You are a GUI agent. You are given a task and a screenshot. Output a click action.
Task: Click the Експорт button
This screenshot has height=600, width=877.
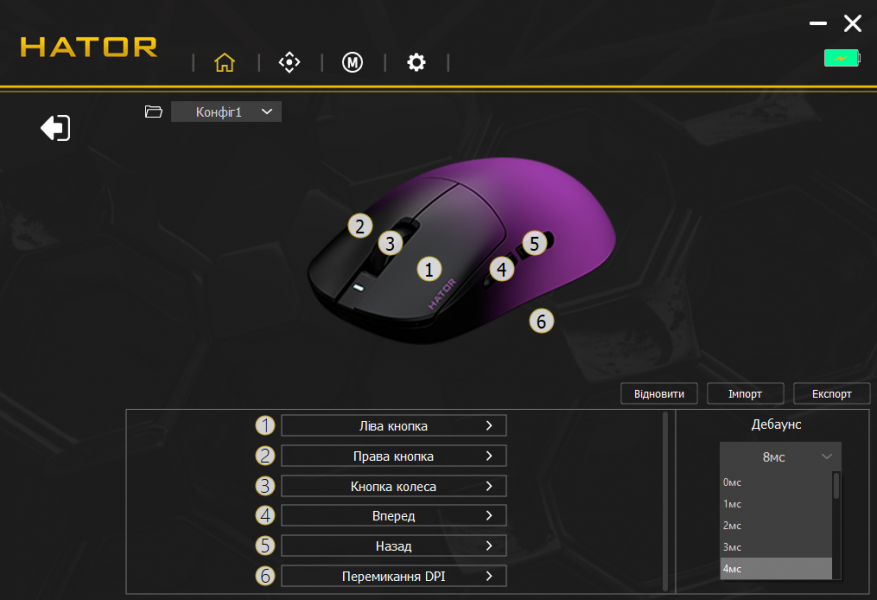831,393
